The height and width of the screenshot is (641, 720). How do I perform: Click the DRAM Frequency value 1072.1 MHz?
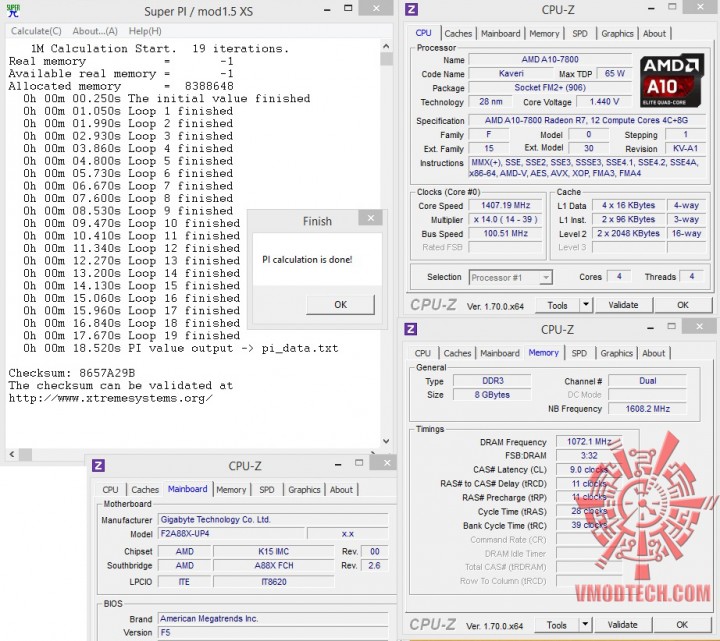(x=589, y=441)
